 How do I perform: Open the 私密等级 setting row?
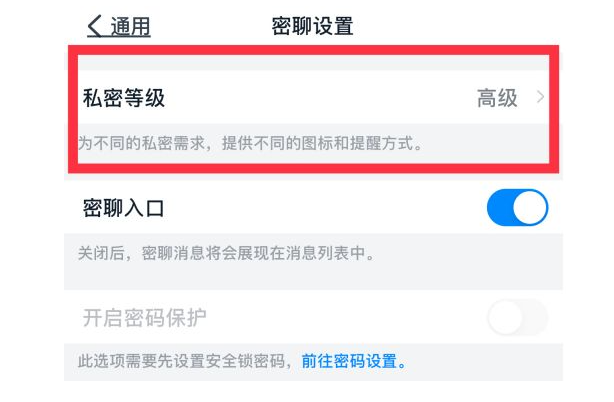coord(300,98)
